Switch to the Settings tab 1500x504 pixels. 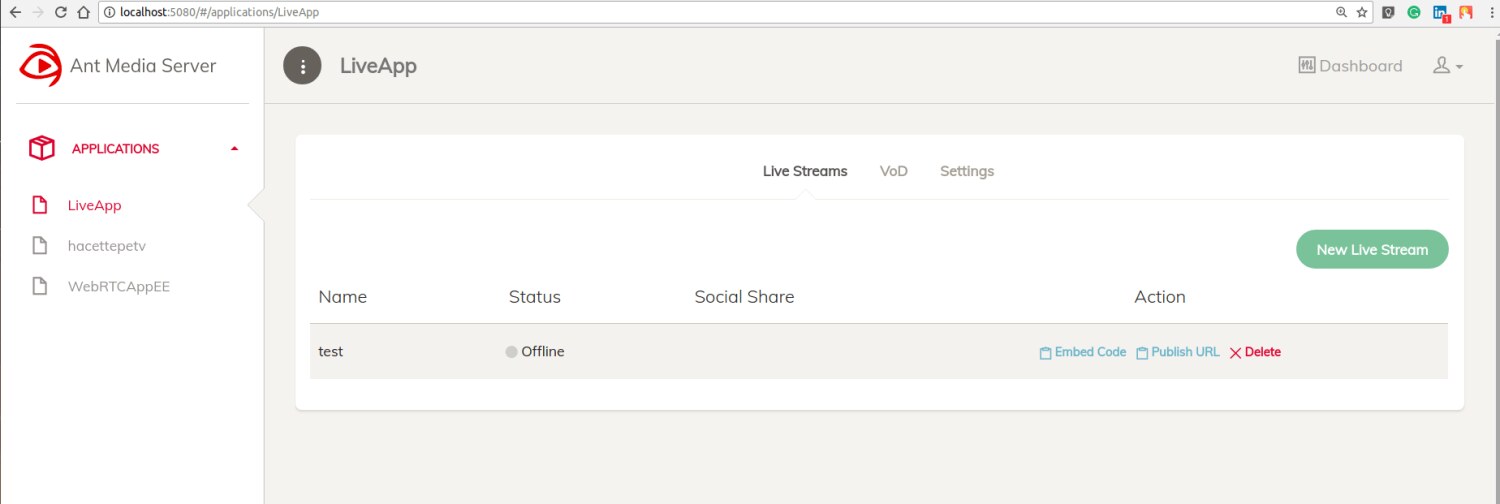967,171
